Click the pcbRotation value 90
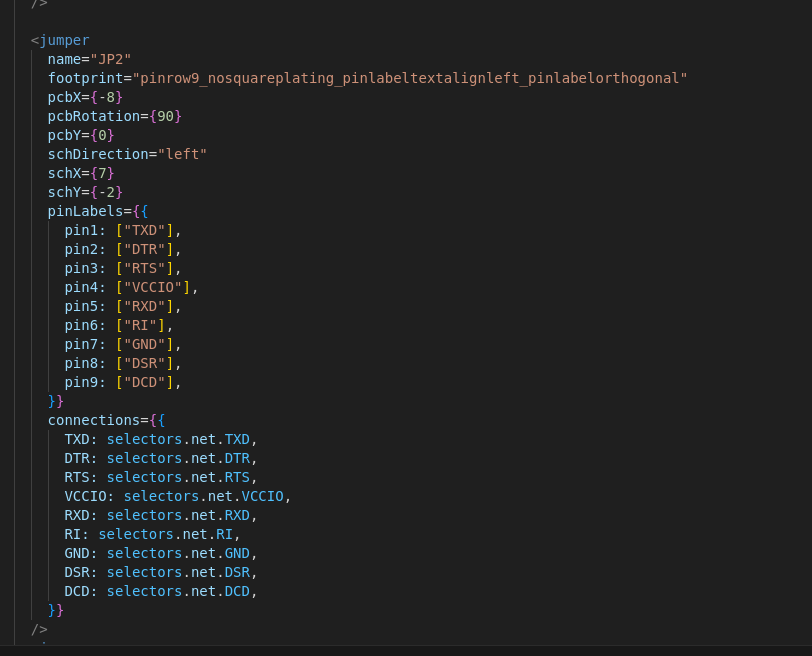812x656 pixels. coord(166,116)
